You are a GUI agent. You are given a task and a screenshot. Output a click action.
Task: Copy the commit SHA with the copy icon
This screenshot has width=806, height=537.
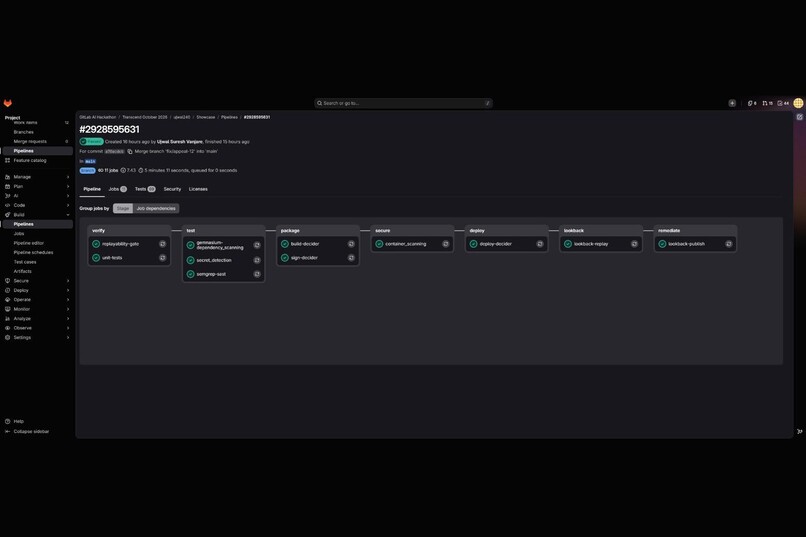tap(130, 152)
